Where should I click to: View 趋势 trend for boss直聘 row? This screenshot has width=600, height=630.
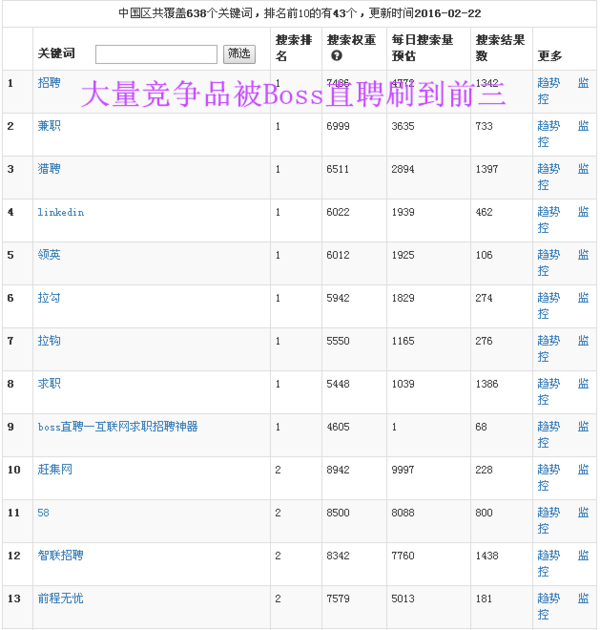549,427
